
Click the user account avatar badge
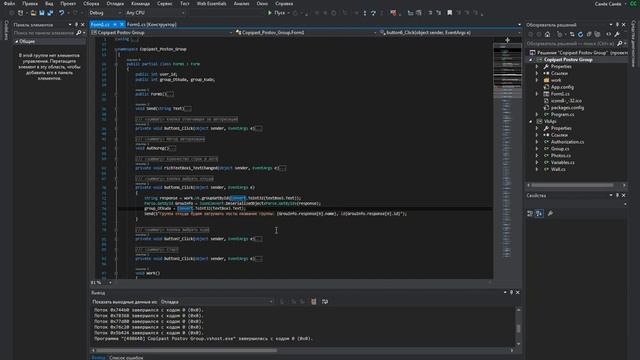coord(634,4)
